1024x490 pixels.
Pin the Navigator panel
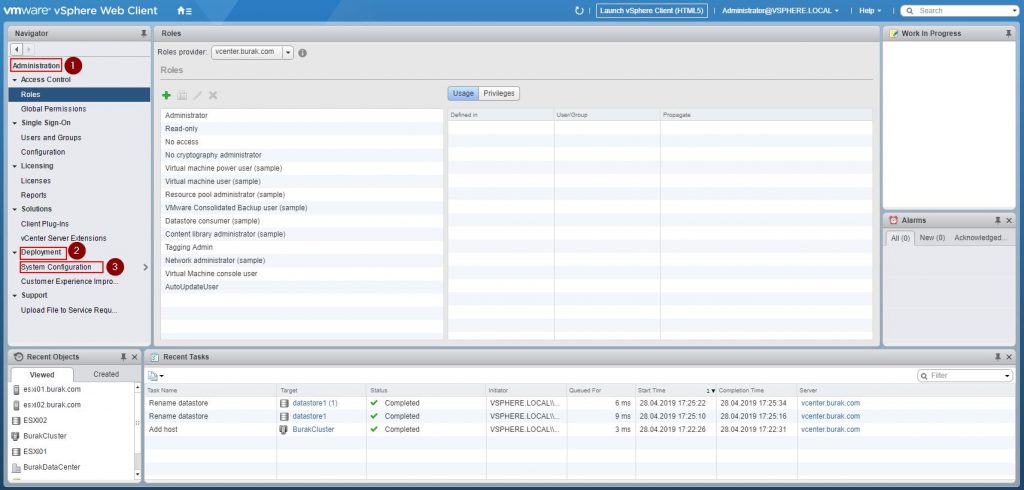pyautogui.click(x=144, y=33)
